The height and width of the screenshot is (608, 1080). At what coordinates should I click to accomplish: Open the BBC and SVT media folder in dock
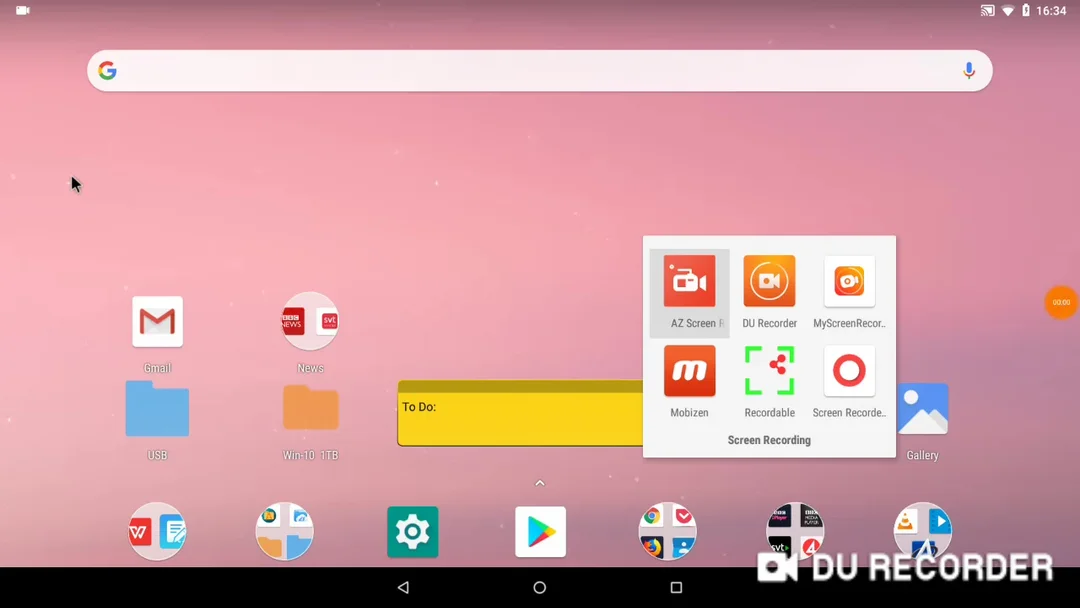pyautogui.click(x=796, y=531)
